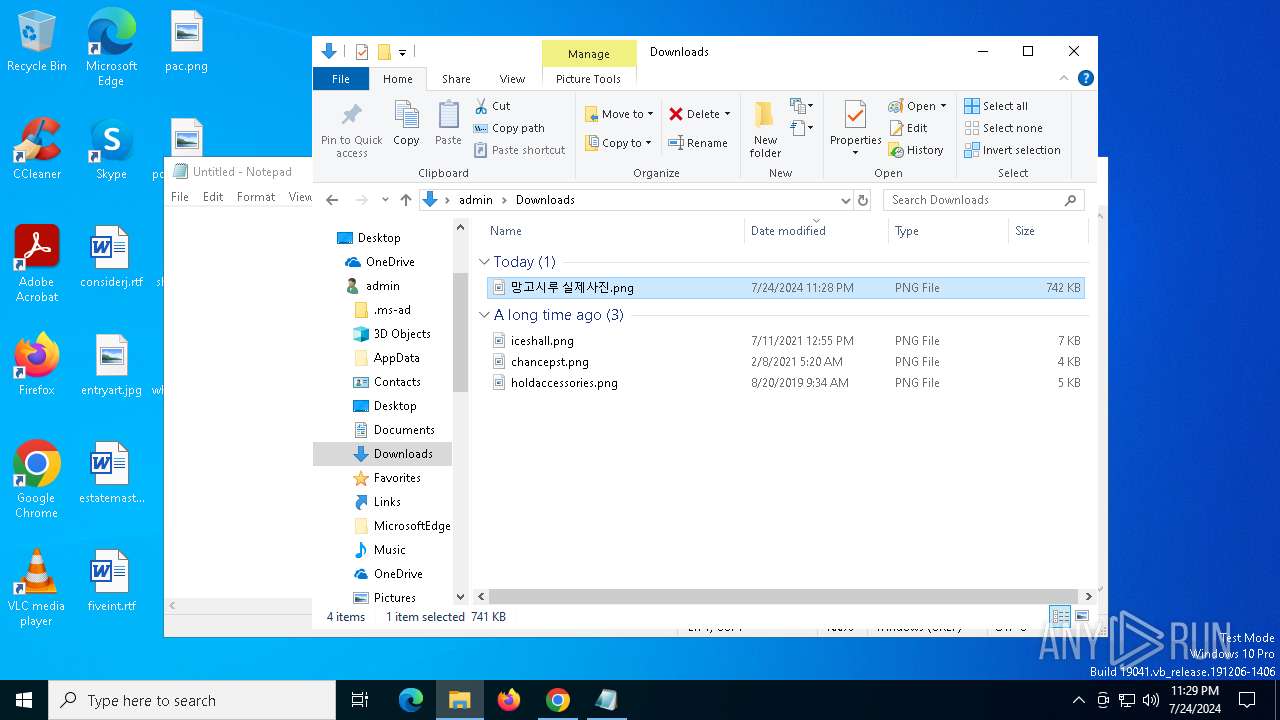
Task: Click Copy path in Clipboard group
Action: click(509, 128)
